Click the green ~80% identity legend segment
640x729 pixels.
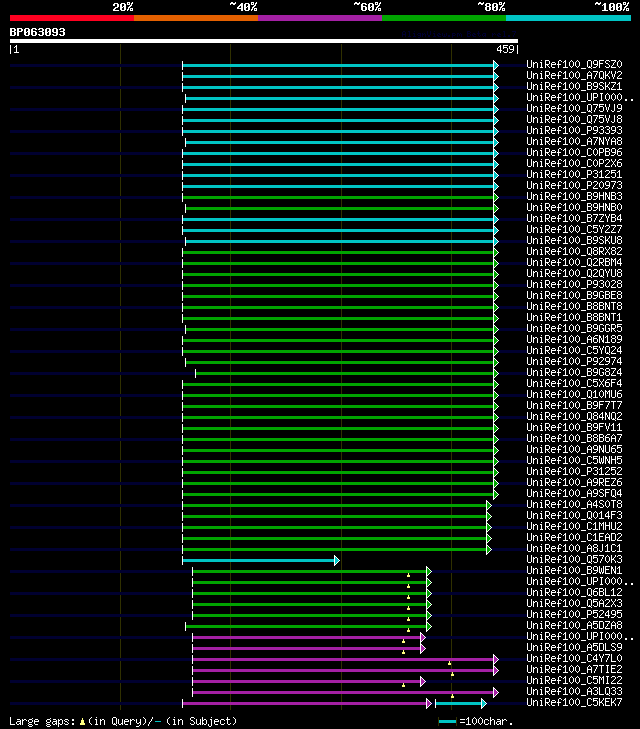click(444, 18)
